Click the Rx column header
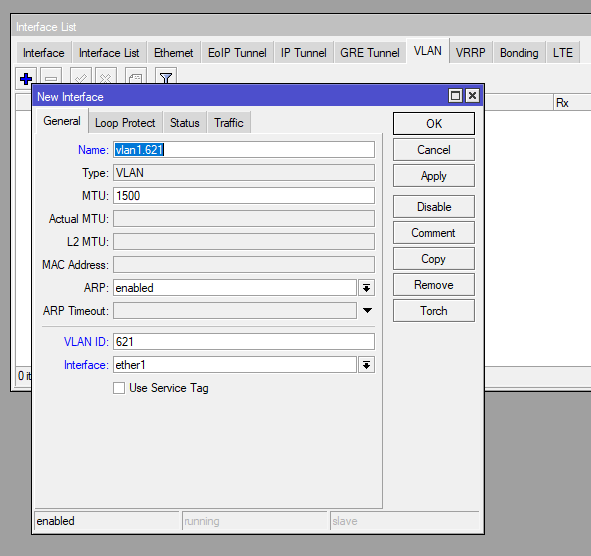 click(x=572, y=103)
